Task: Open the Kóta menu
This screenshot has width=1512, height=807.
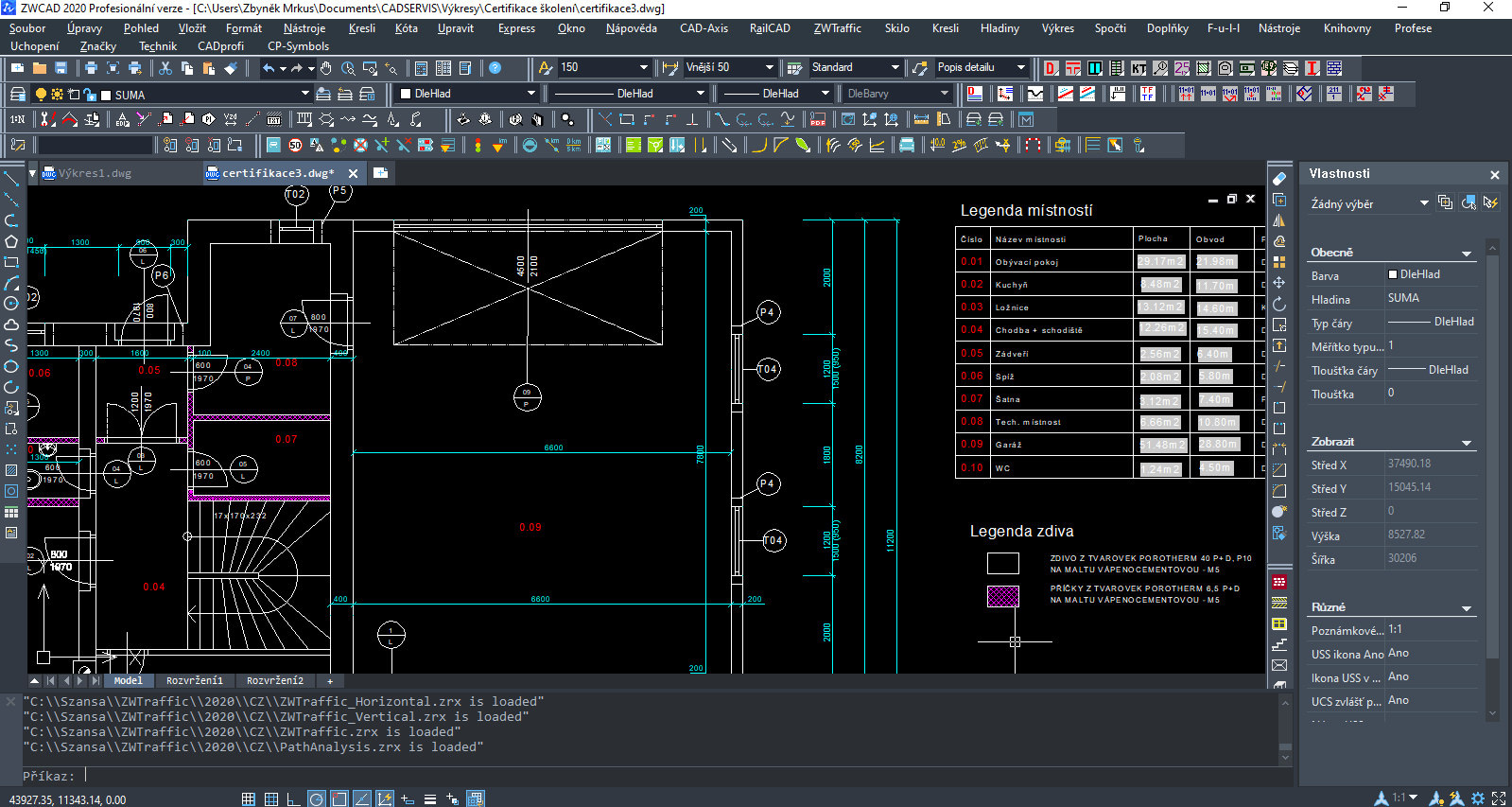Action: [x=406, y=28]
